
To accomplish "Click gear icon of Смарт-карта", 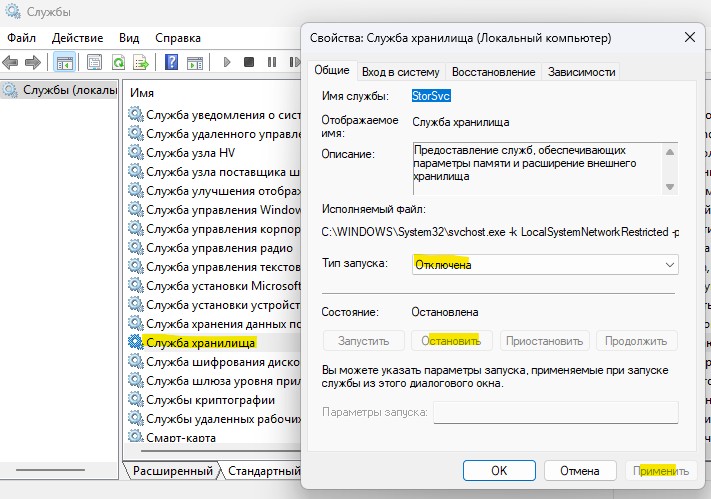I will tap(136, 436).
